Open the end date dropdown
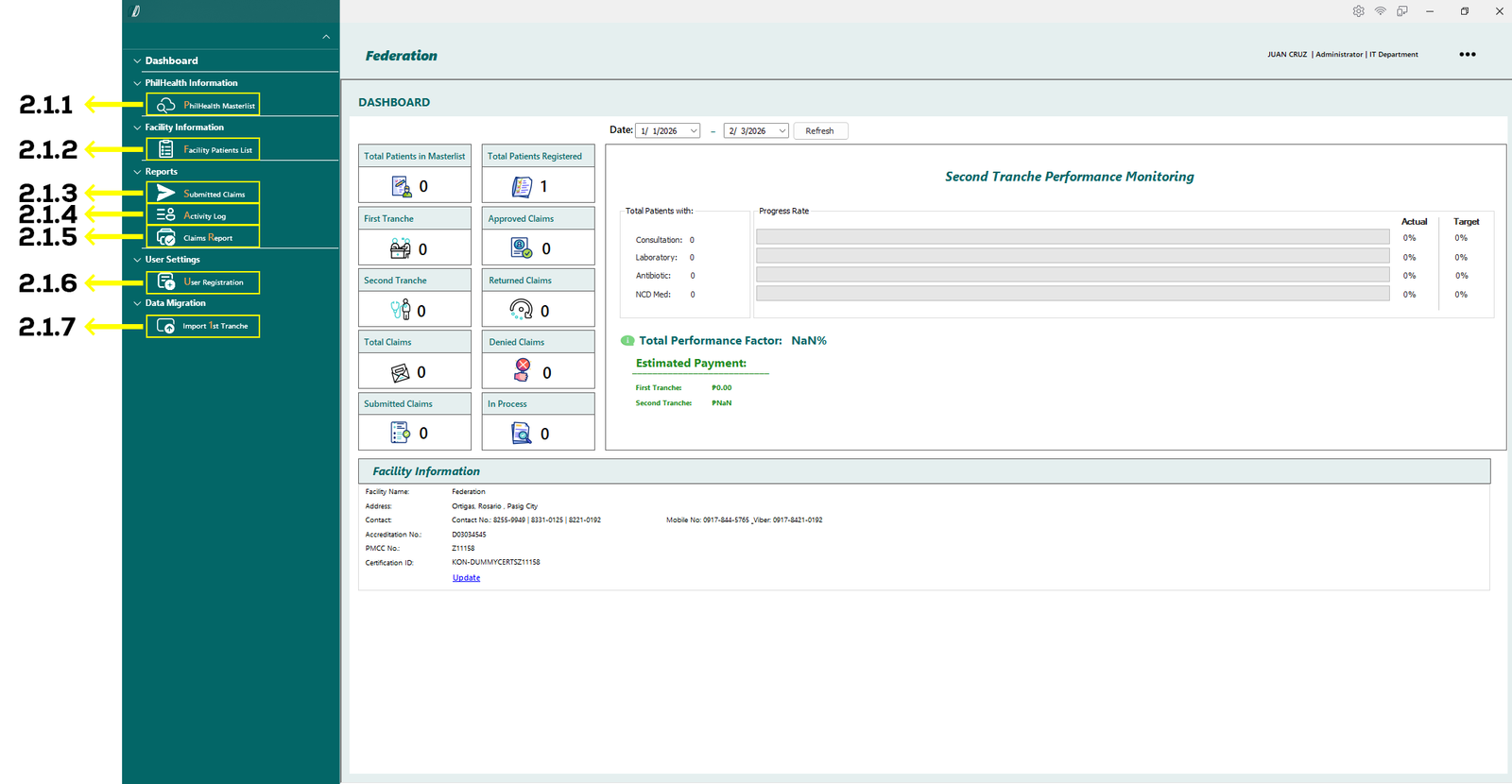Viewport: 1512px width, 784px height. (782, 131)
